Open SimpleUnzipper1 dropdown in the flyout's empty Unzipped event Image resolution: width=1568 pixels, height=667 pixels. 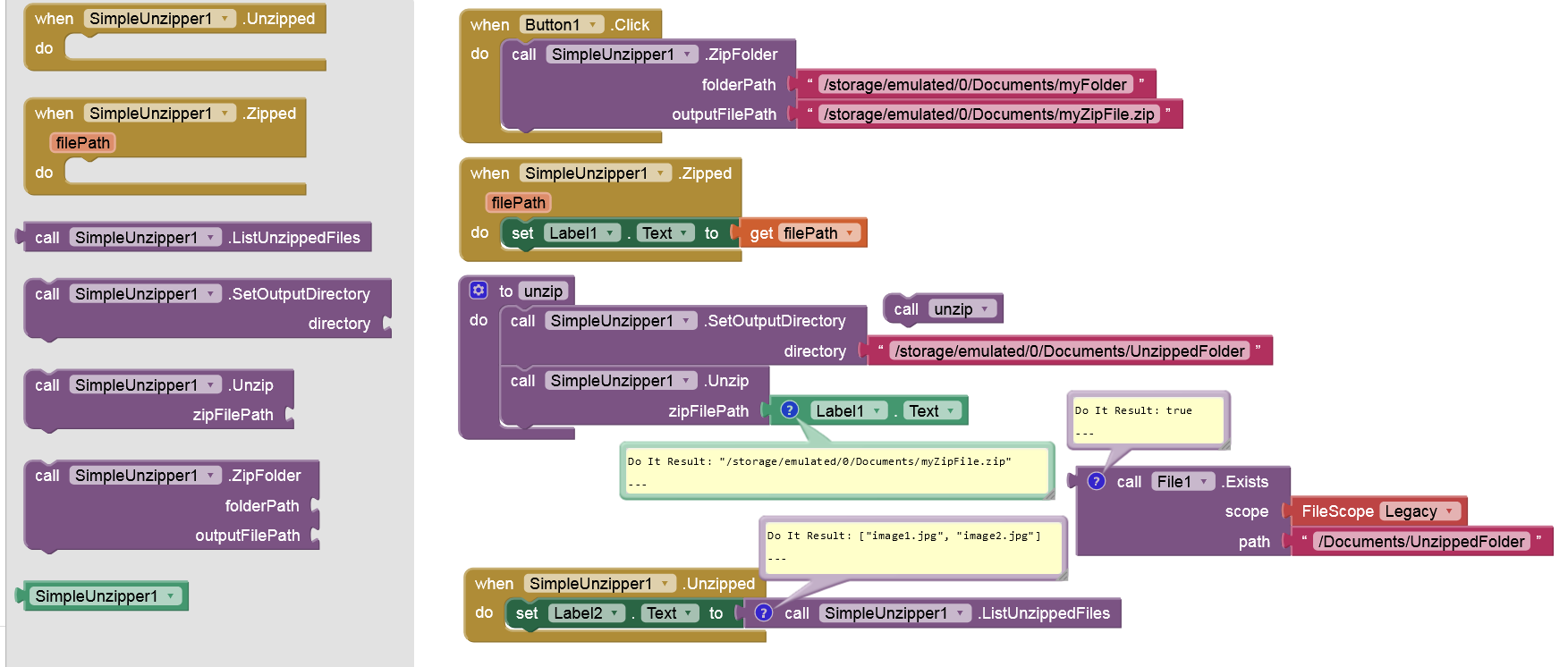click(160, 19)
